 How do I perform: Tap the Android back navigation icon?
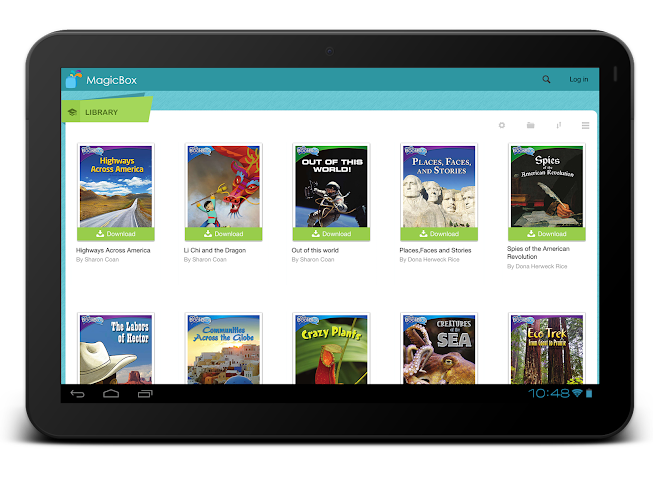[x=77, y=393]
